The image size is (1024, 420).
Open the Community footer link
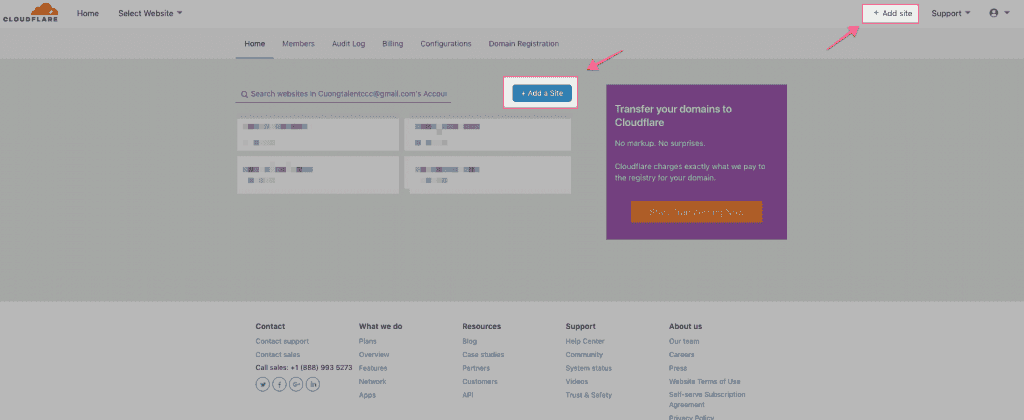click(x=584, y=355)
